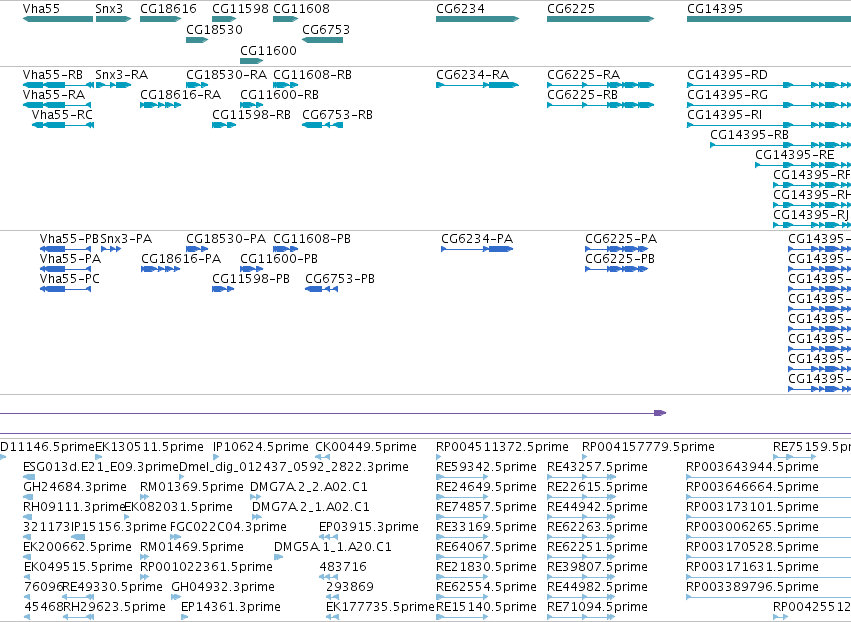The height and width of the screenshot is (622, 851).
Task: Click the CG6234-PA protein label
Action: 477,239
